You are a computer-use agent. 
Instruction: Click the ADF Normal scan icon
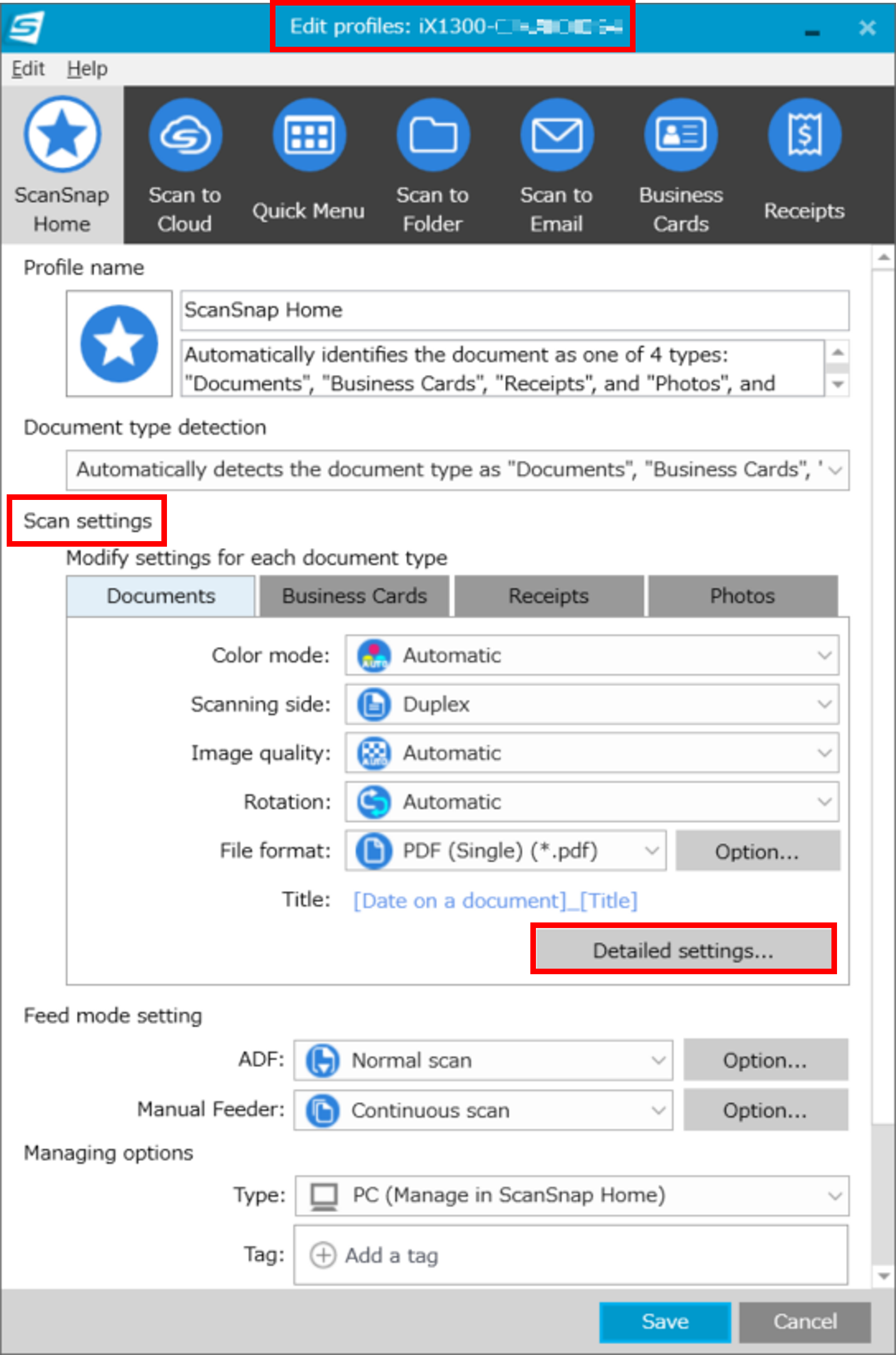(323, 1061)
